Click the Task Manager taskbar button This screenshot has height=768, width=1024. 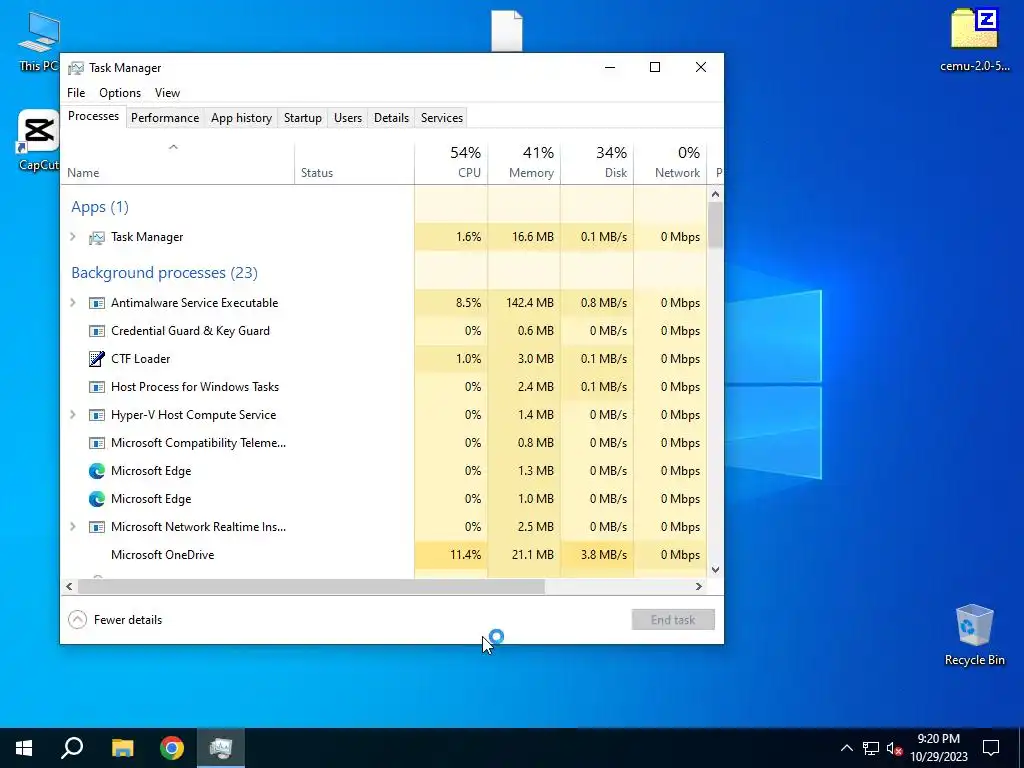pos(221,748)
